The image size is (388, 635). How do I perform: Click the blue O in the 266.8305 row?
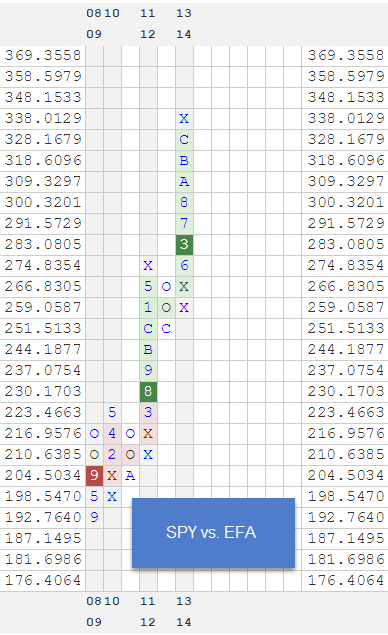(166, 287)
